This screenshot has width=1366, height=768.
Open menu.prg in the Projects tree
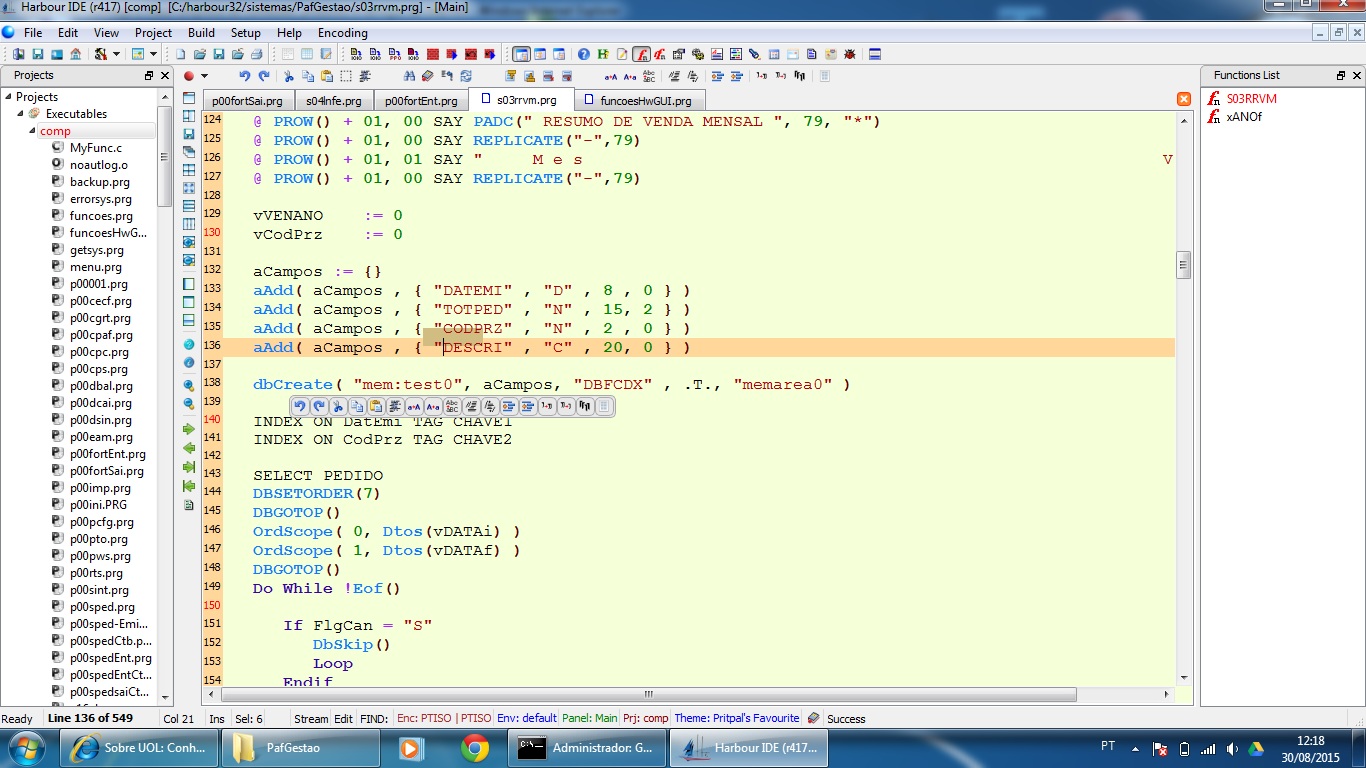96,267
